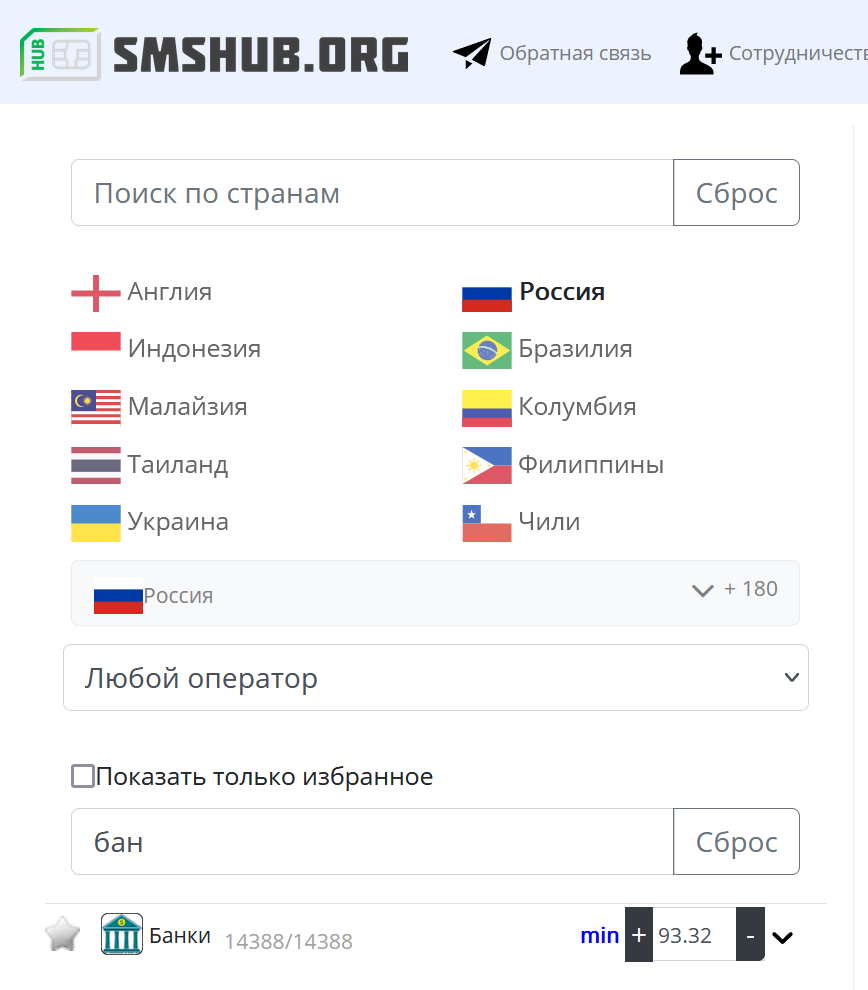Select the England flag icon
868x990 pixels.
pos(96,293)
